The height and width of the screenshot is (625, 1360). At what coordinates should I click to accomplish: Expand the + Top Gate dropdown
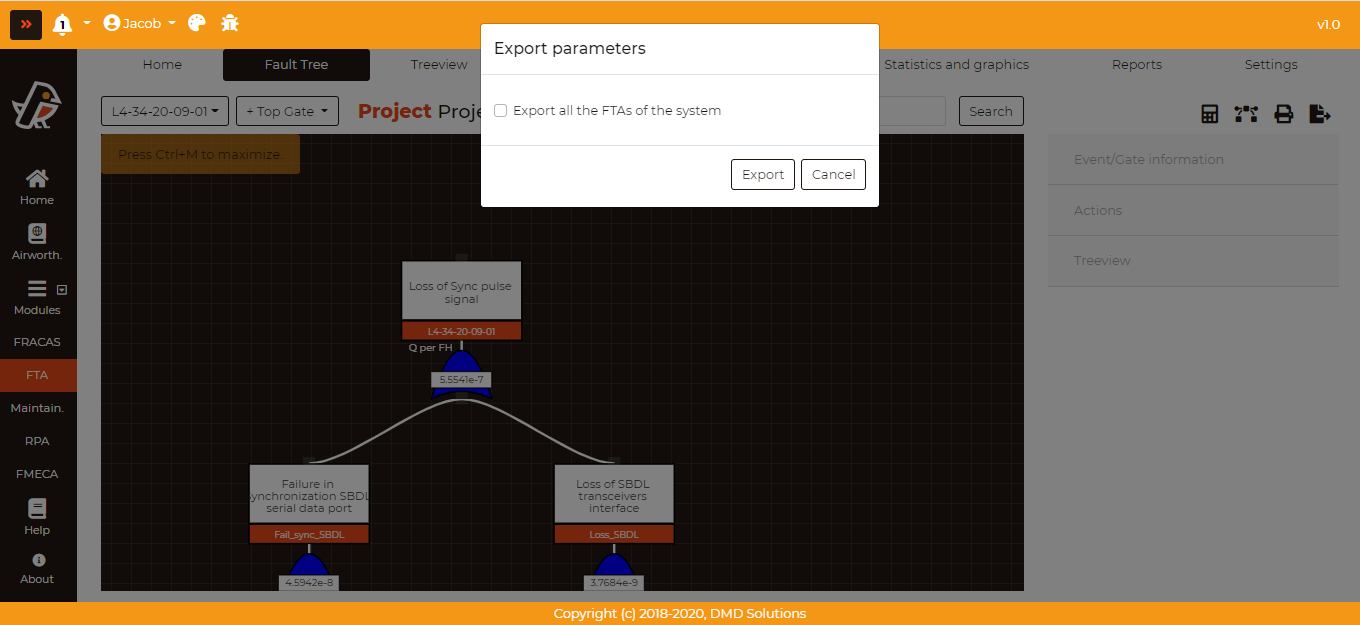287,111
